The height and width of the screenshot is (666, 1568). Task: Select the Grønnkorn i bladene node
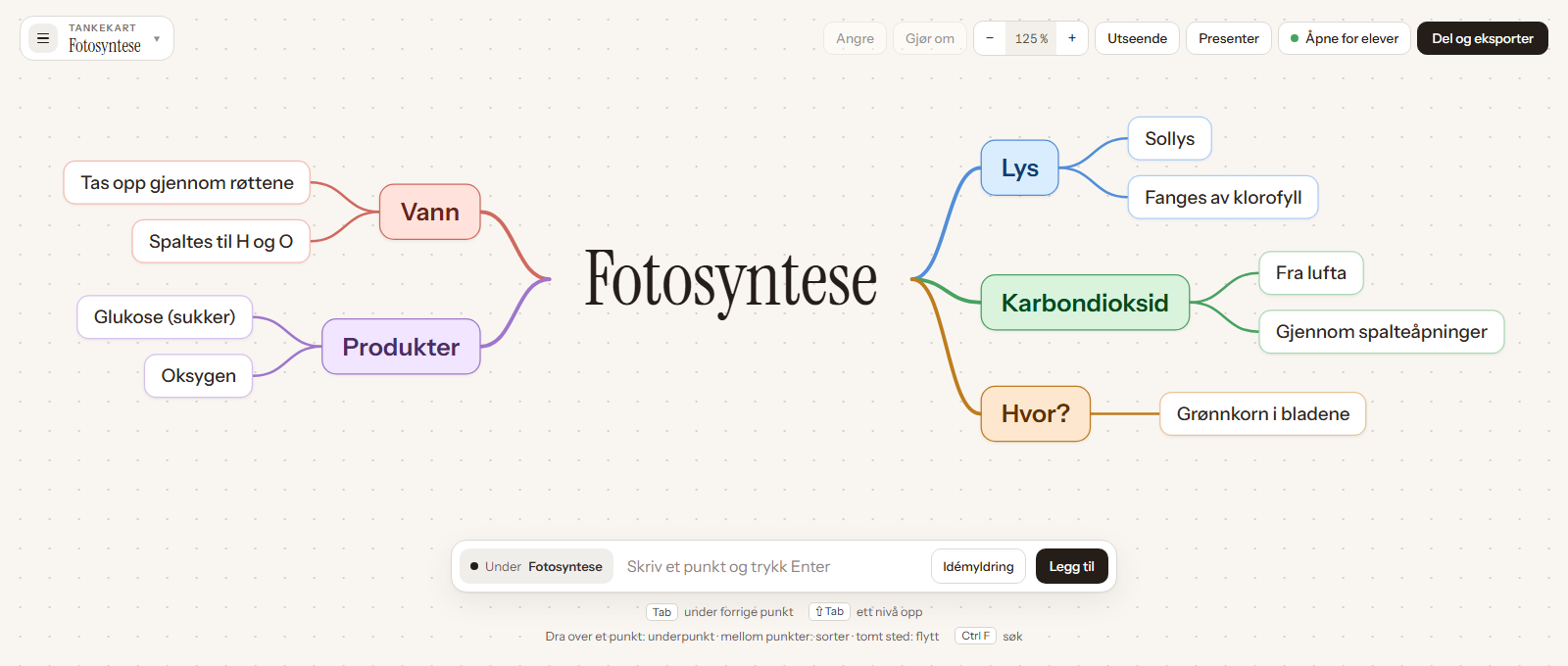(x=1263, y=413)
